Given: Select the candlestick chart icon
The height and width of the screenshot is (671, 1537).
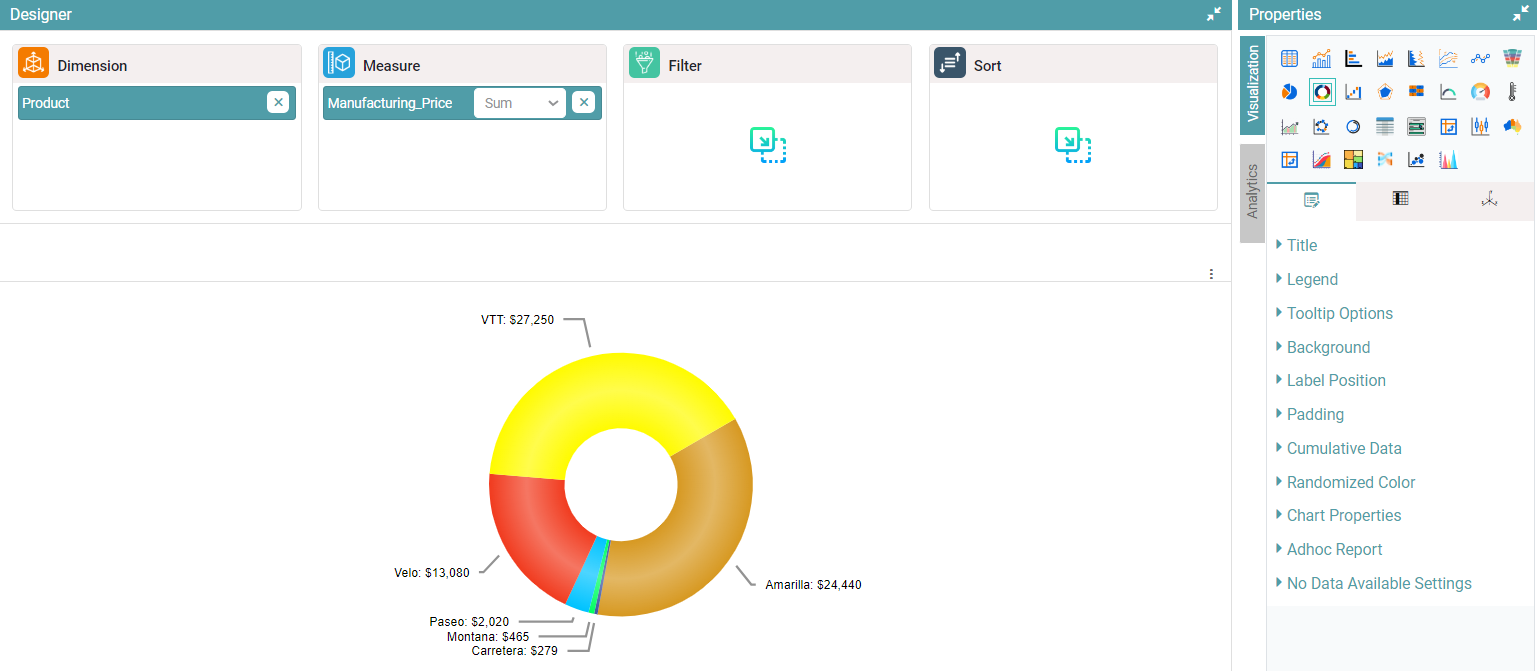Looking at the screenshot, I should (1480, 127).
